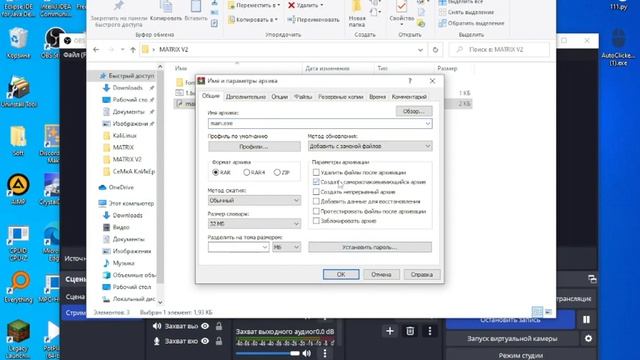
Task: Launch CPUID CPU-Z from the desktop
Action: (18, 243)
